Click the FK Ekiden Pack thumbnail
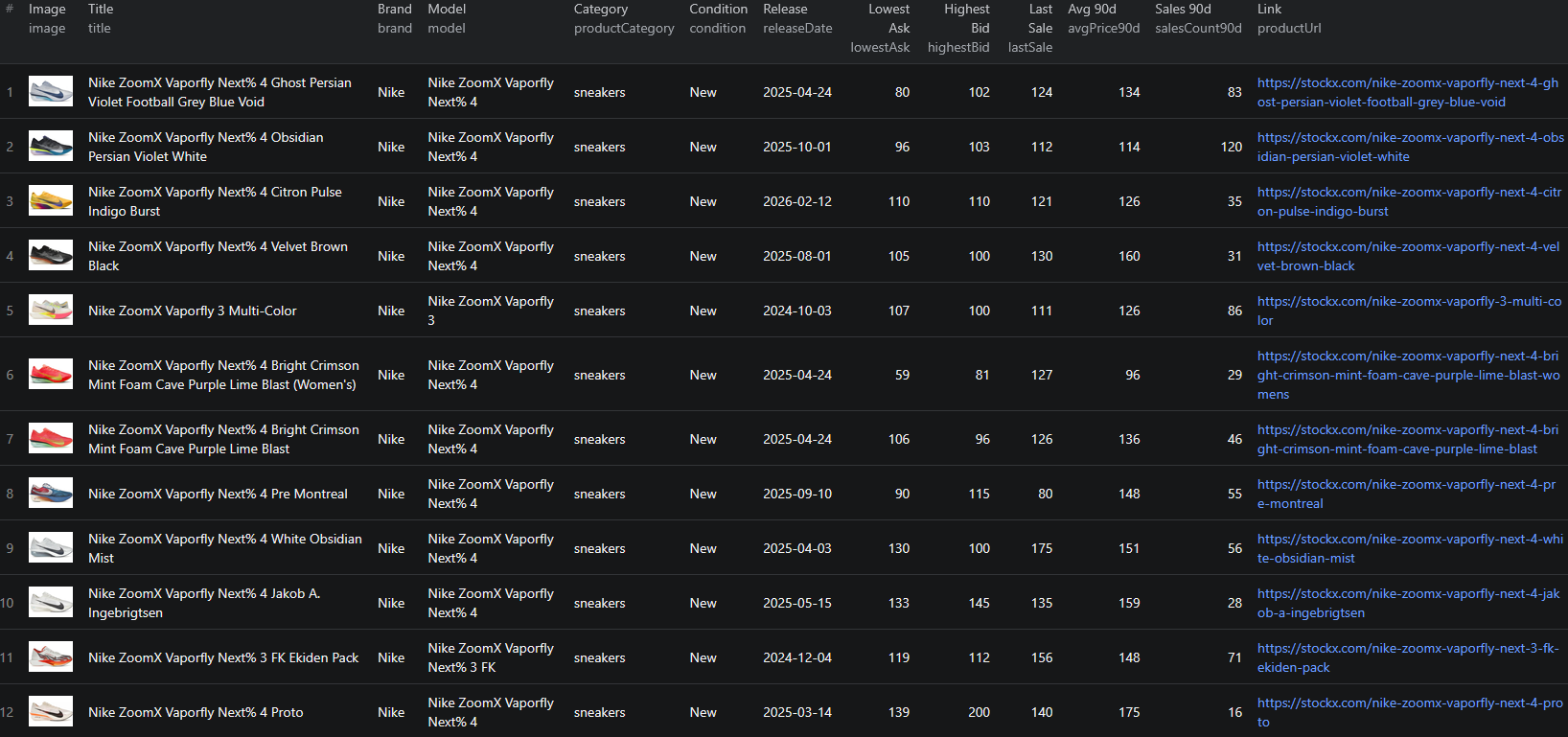 click(x=51, y=657)
